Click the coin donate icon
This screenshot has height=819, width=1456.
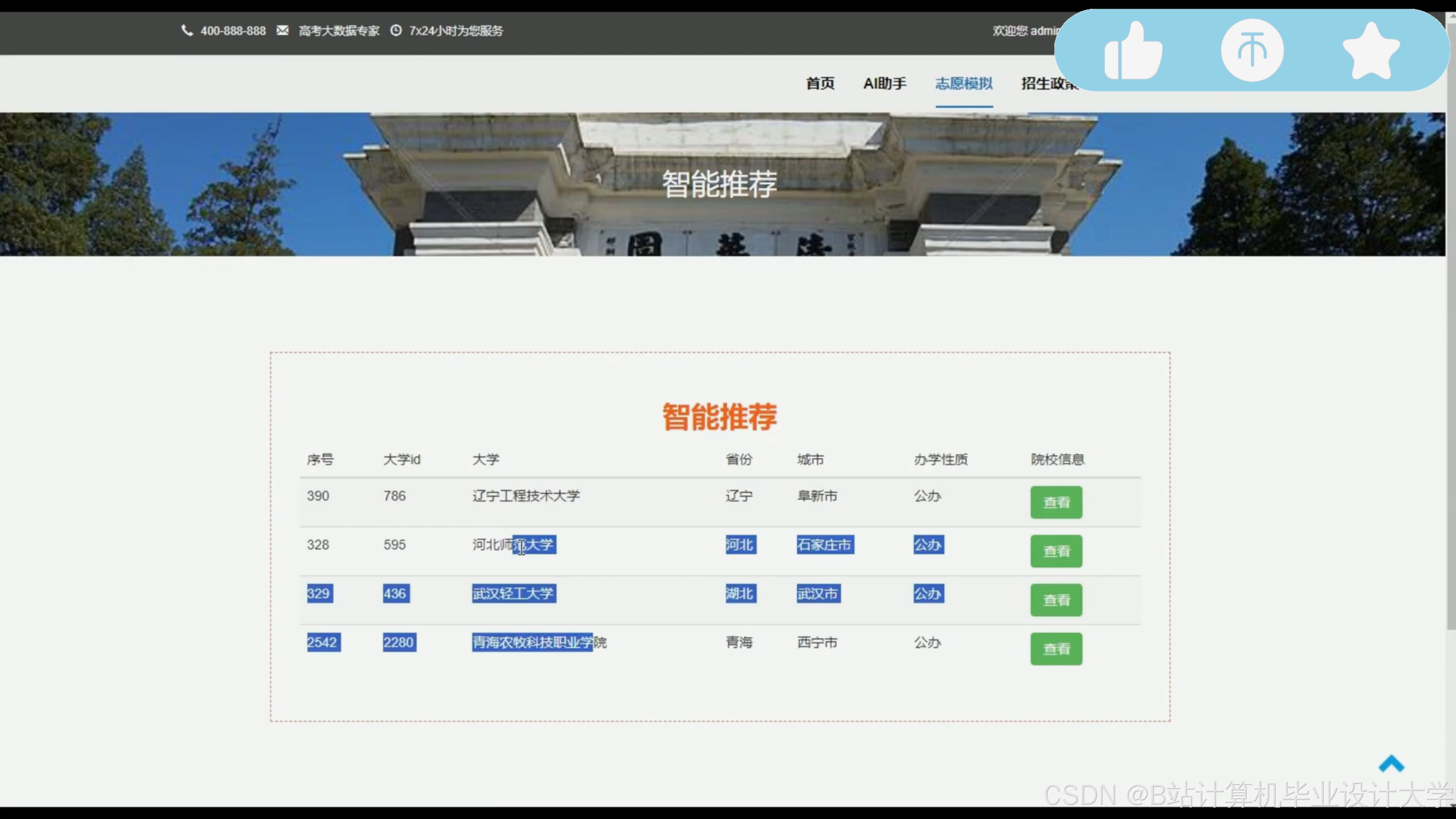(1252, 50)
